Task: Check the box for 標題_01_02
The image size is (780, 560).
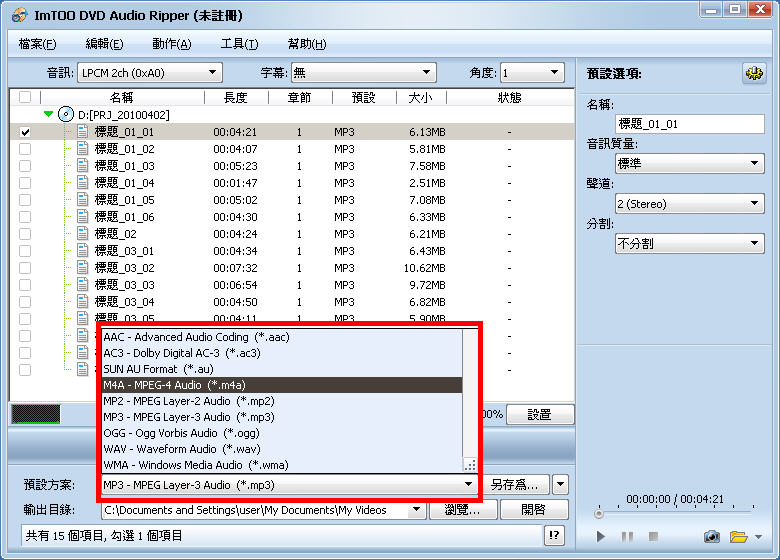Action: [x=25, y=149]
